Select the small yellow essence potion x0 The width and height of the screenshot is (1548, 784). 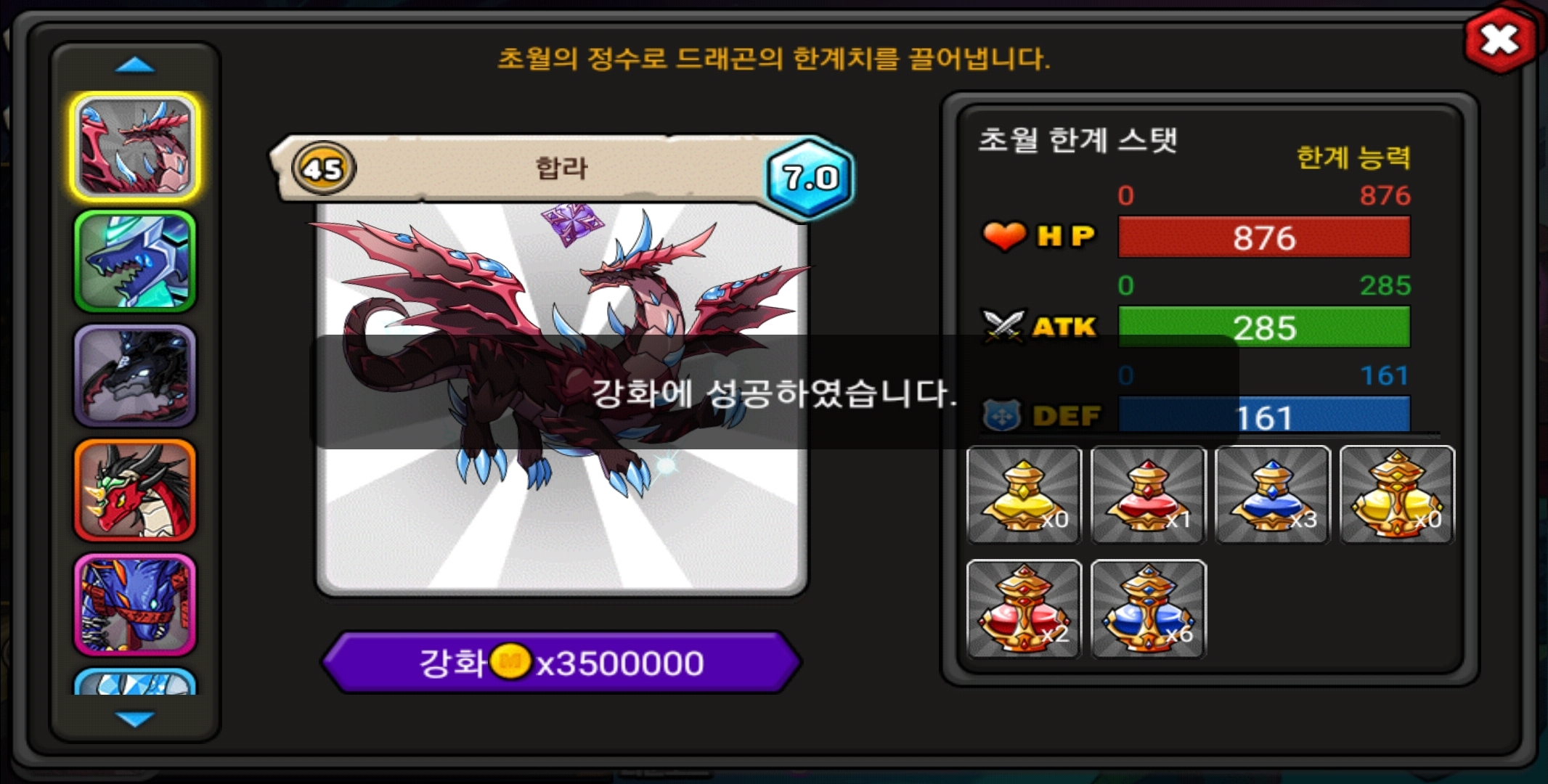pos(1024,494)
